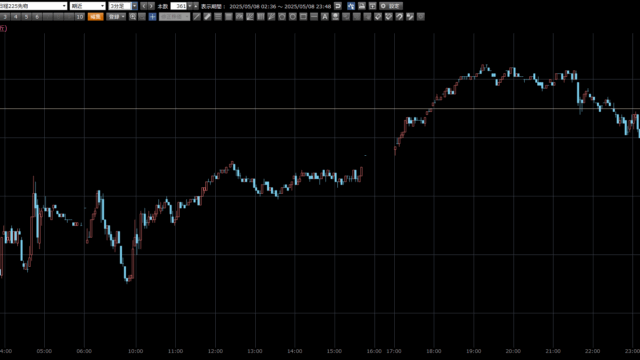The image size is (640, 360).
Task: Select the stamp marker tool
Action: click(335, 17)
